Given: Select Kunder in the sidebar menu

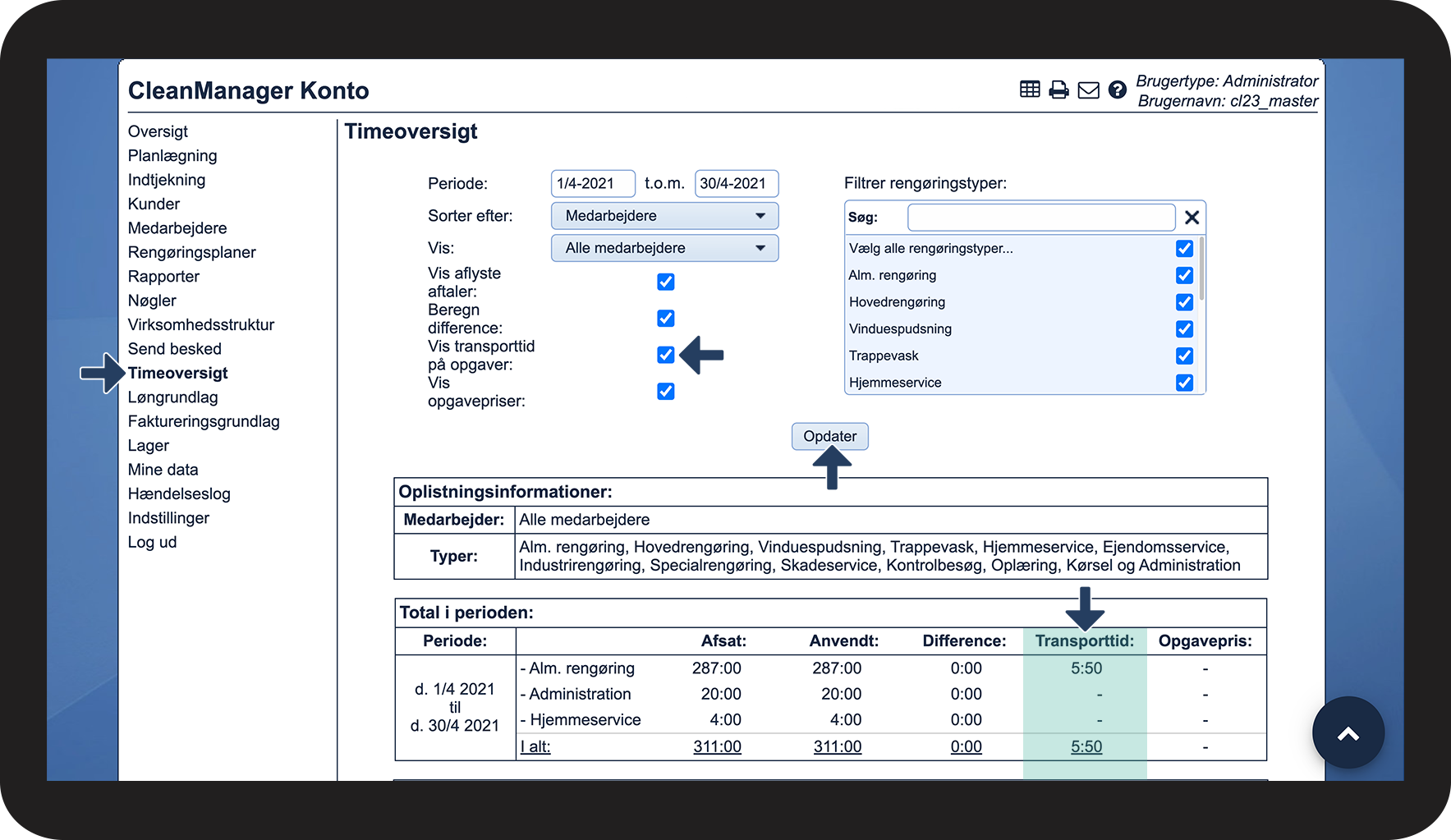Looking at the screenshot, I should 154,204.
